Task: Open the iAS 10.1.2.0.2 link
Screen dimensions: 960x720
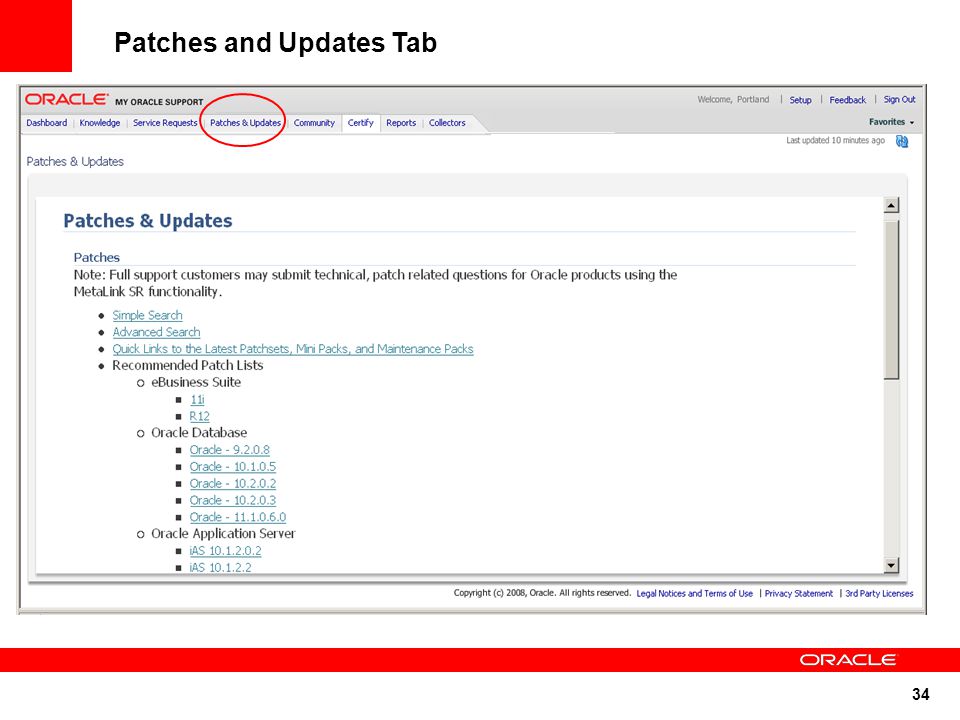Action: coord(225,551)
